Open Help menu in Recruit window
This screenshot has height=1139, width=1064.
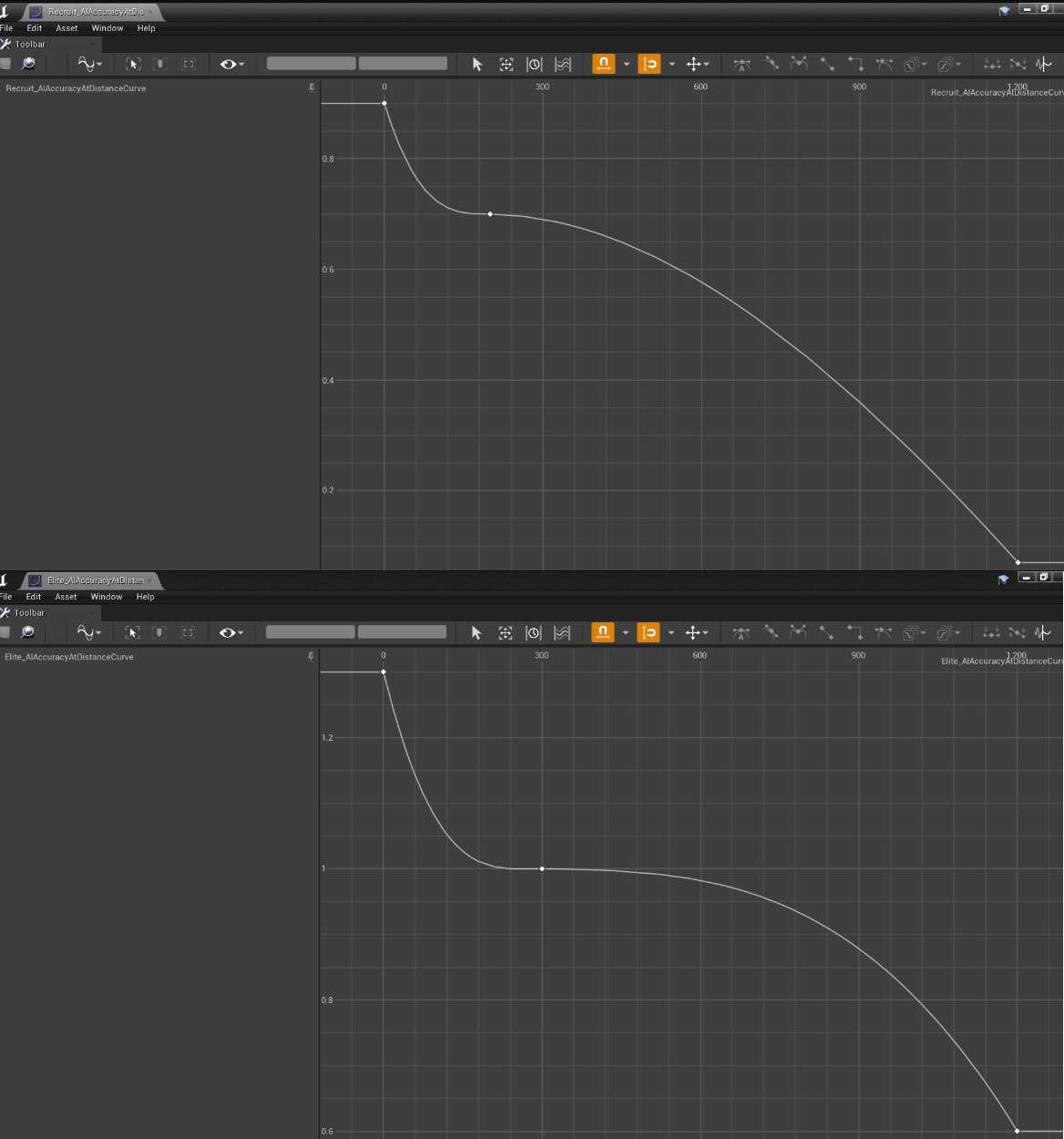(x=146, y=28)
